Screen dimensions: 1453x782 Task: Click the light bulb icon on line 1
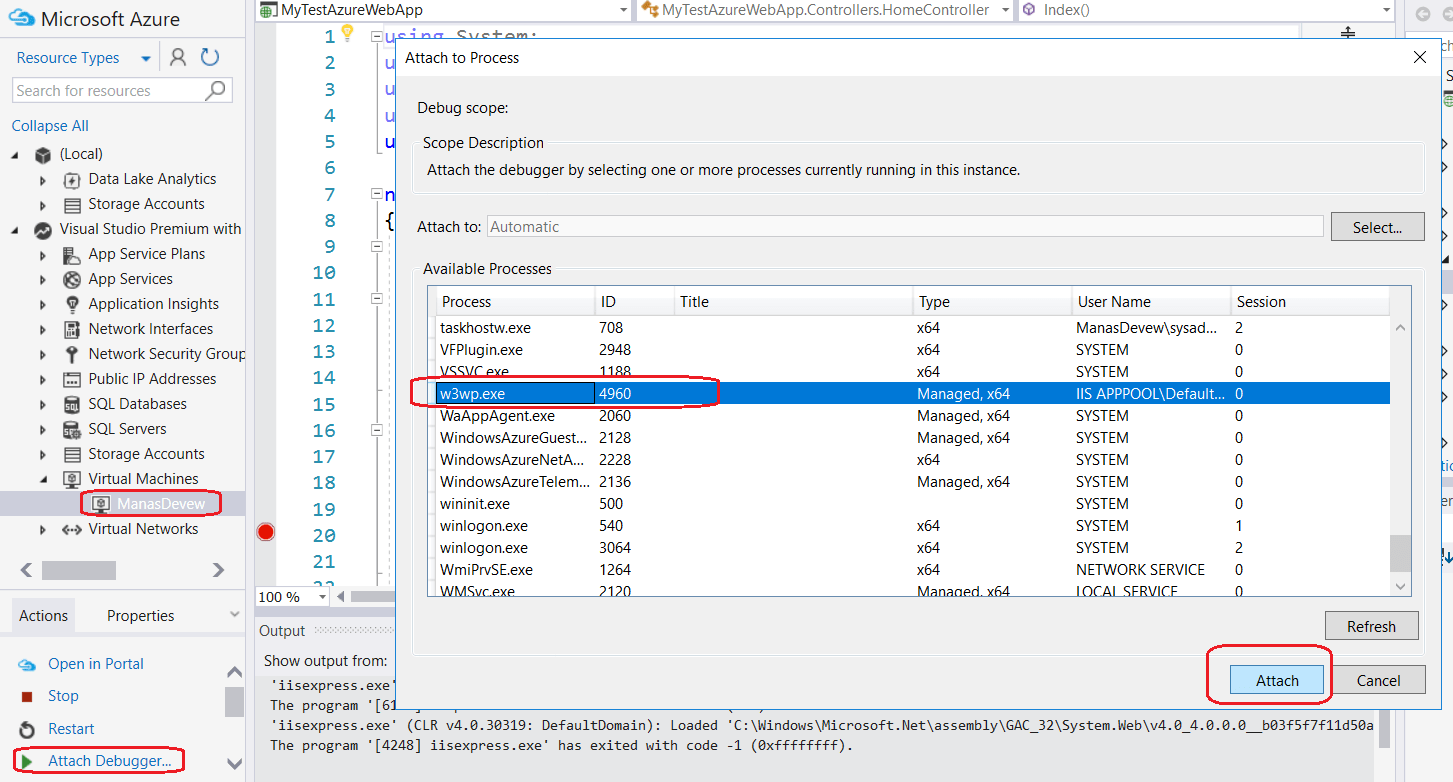(346, 33)
